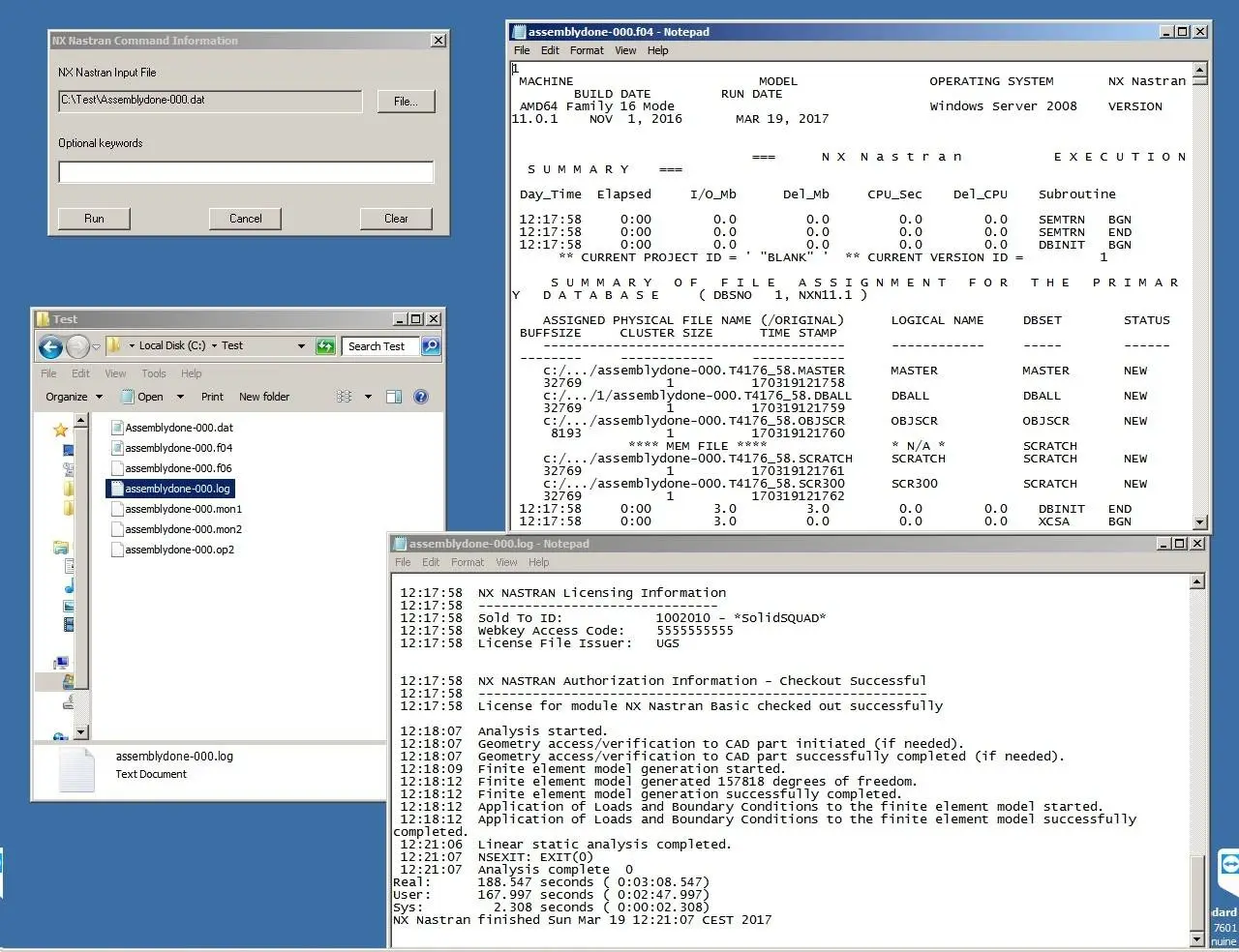Click Clear in NX Nastran dialog
Screen dimensions: 1239x952
tap(396, 219)
